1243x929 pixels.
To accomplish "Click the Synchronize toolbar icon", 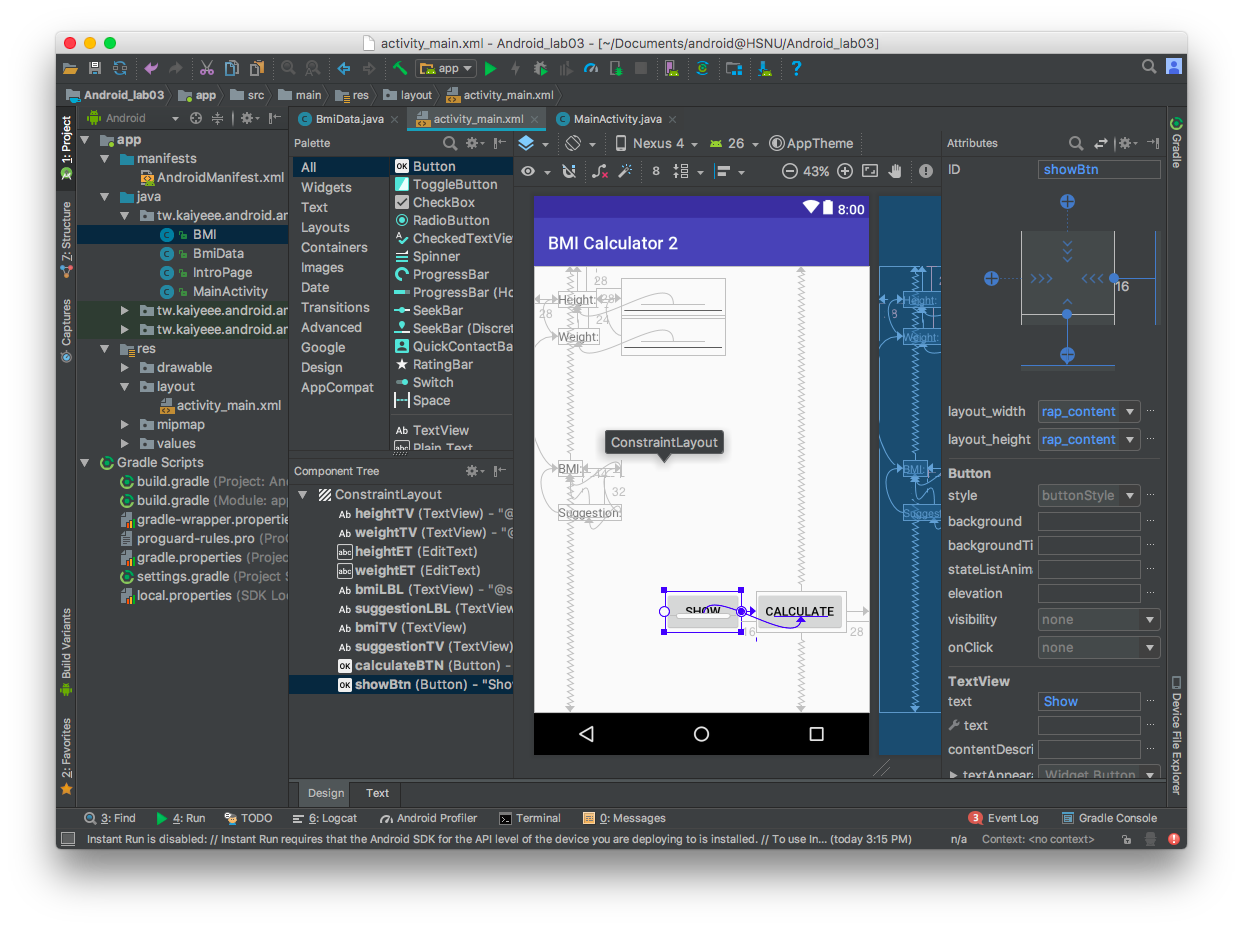I will 120,68.
